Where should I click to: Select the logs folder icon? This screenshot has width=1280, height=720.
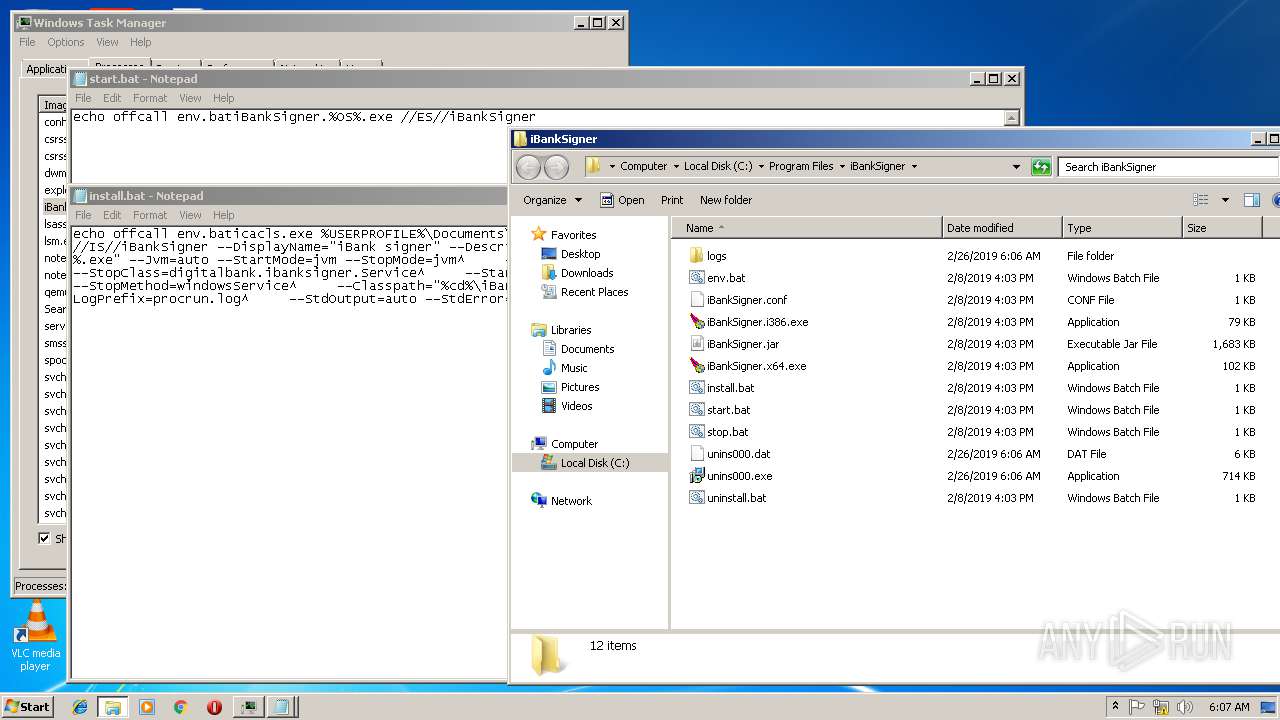(x=697, y=256)
